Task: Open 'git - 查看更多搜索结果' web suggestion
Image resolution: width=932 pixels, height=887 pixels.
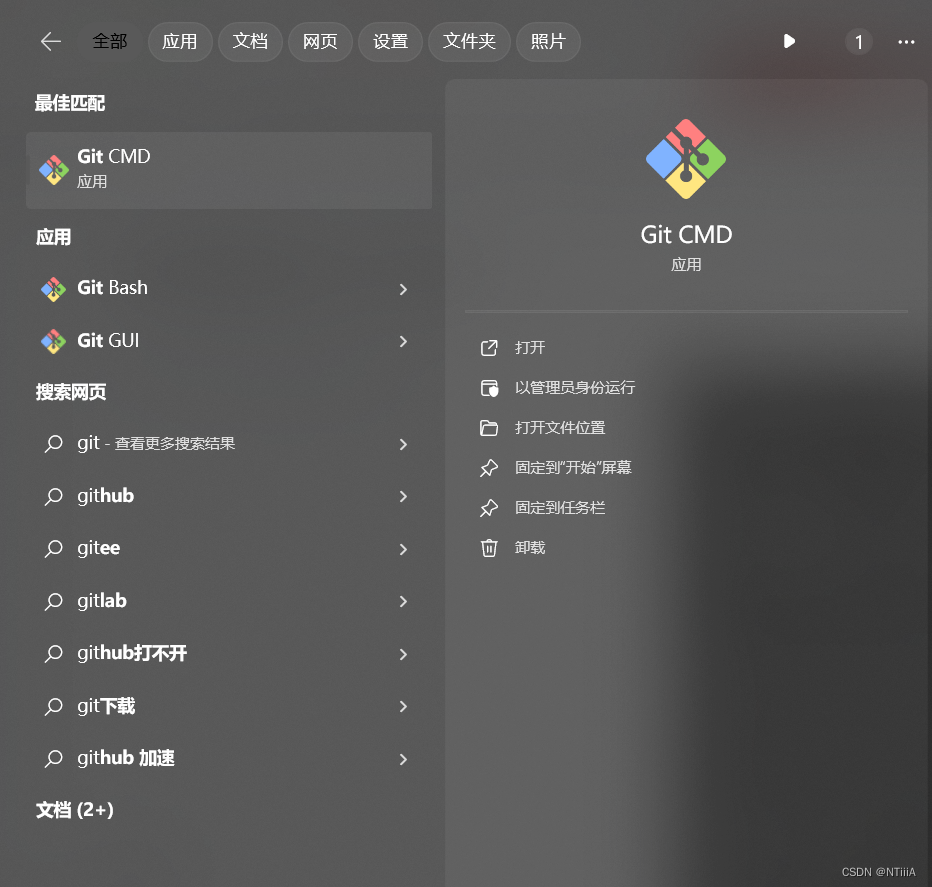Action: click(229, 444)
